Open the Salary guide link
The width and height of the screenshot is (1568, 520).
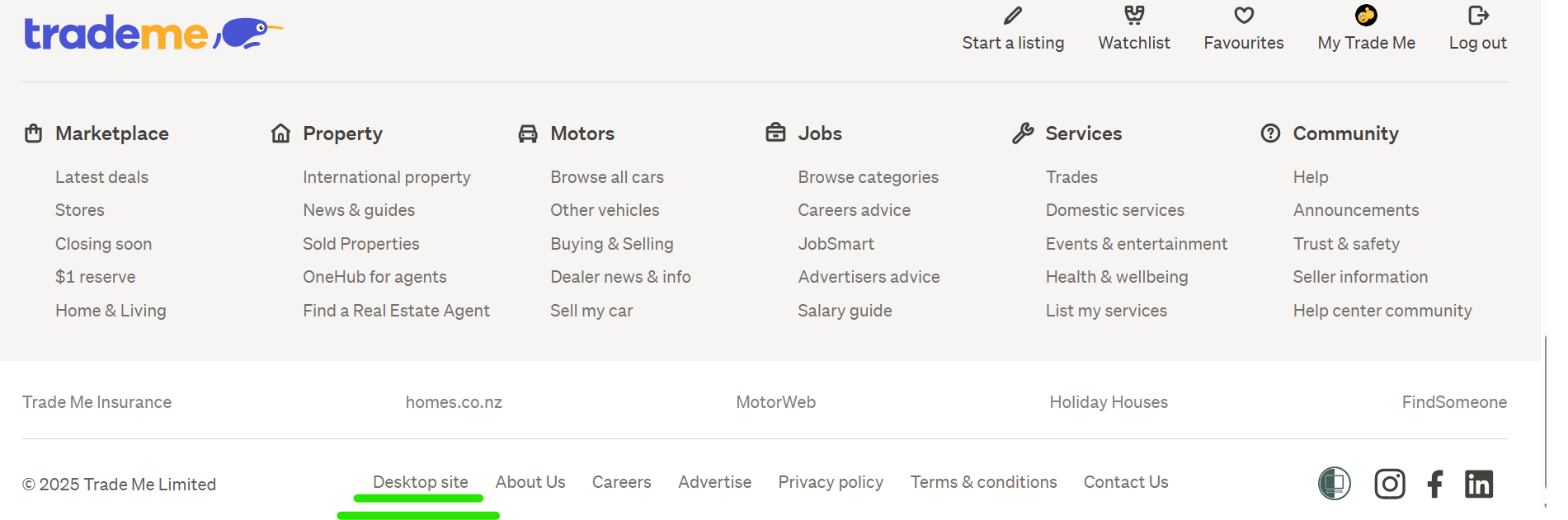(845, 311)
